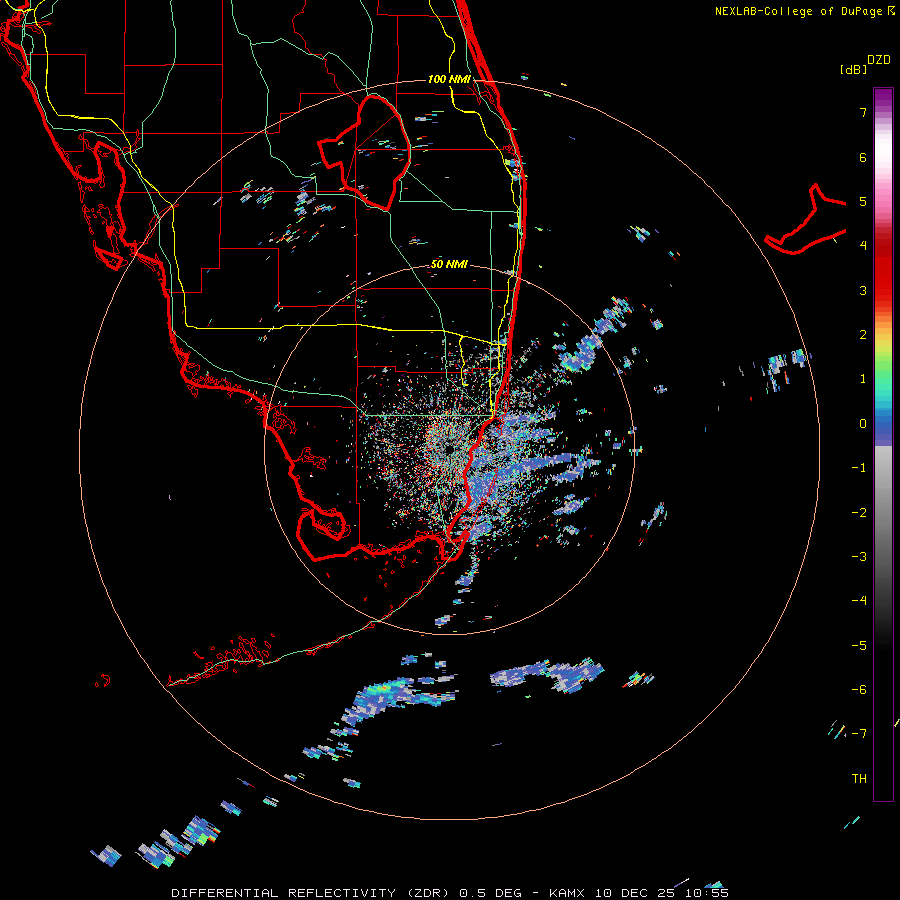Click the "-2" tick label on the scale
The height and width of the screenshot is (900, 900).
(x=859, y=512)
